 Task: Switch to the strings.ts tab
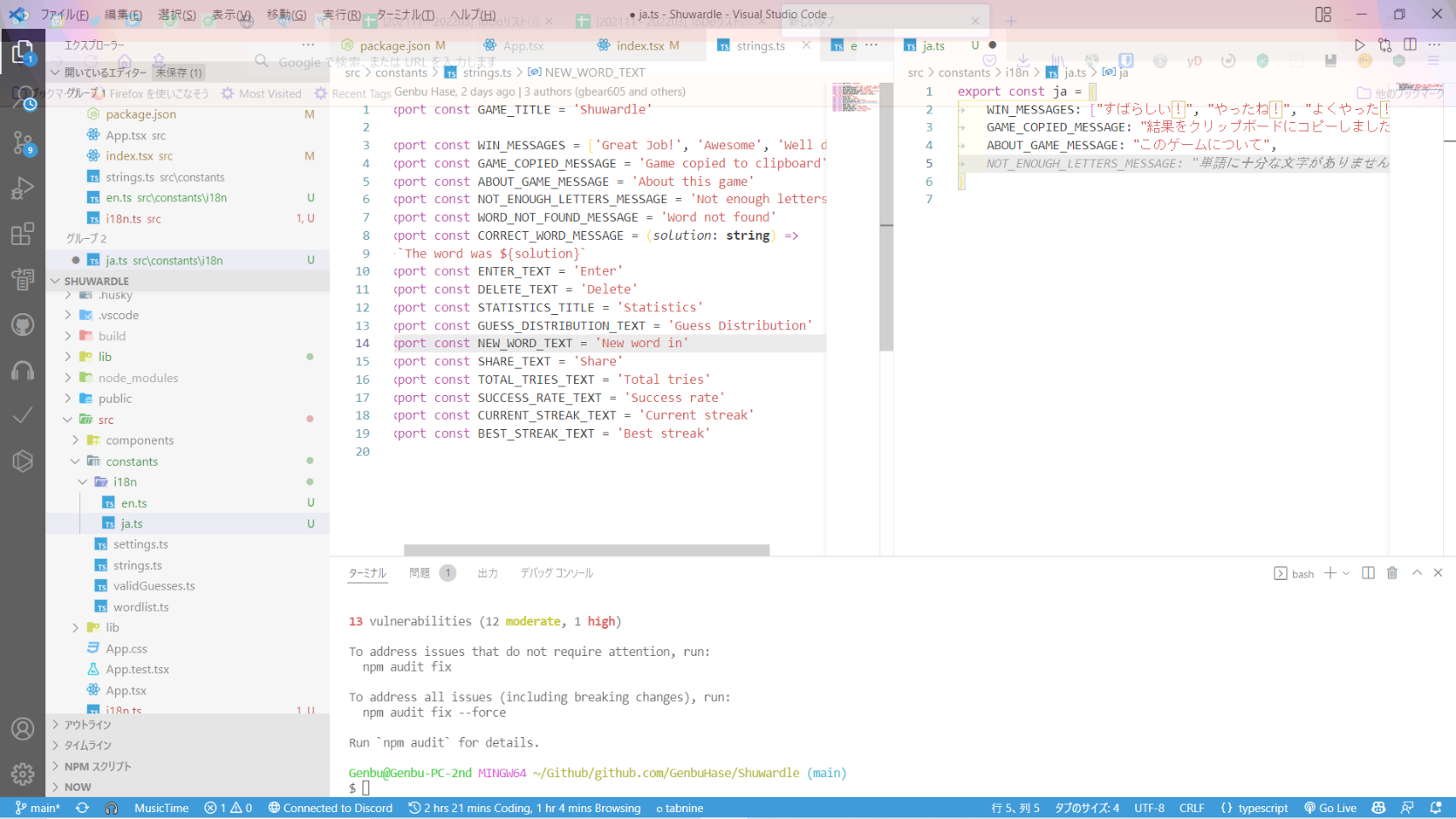(x=759, y=46)
